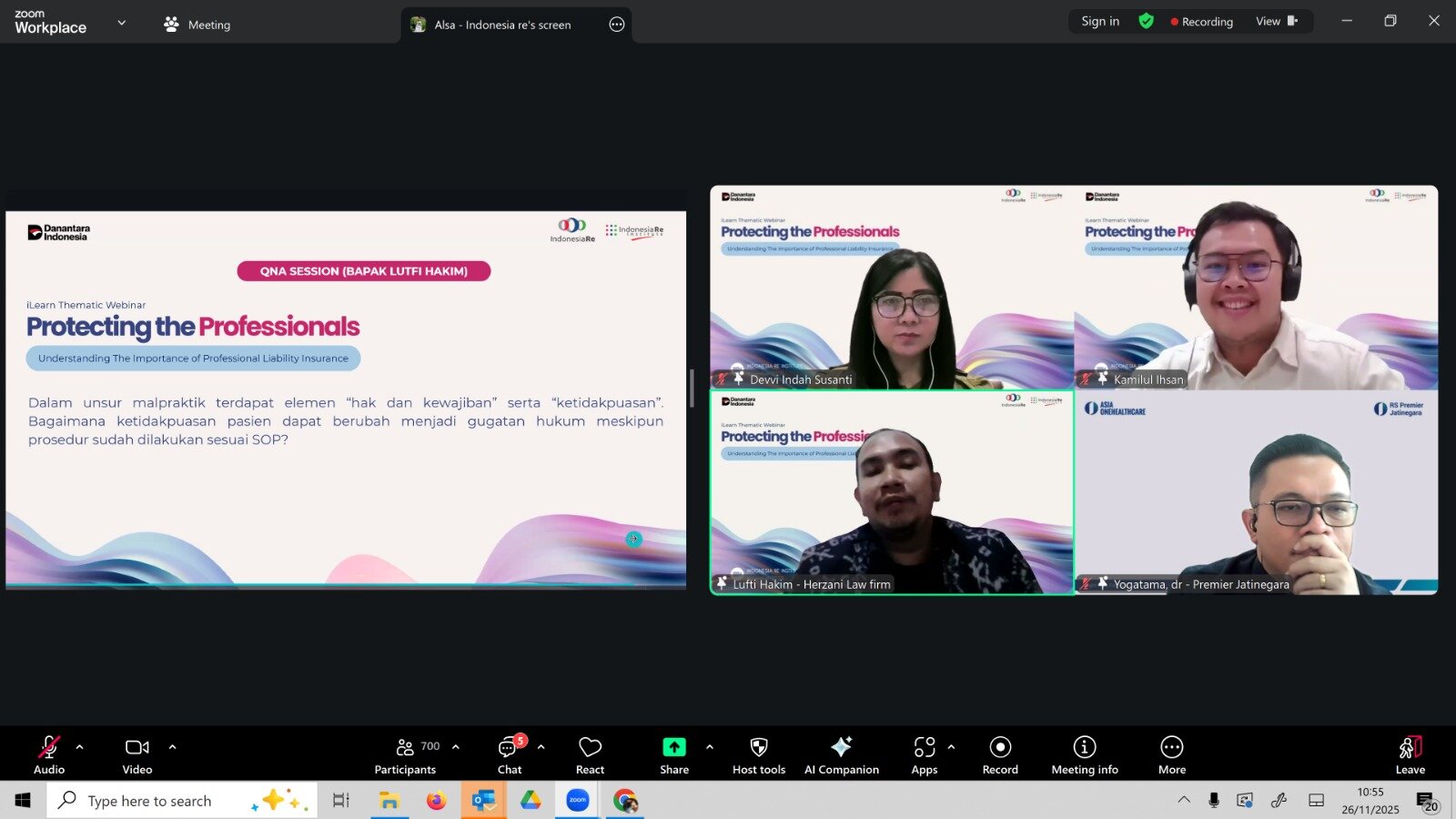Click the Windows taskbar search box
The image size is (1456, 819).
[182, 801]
